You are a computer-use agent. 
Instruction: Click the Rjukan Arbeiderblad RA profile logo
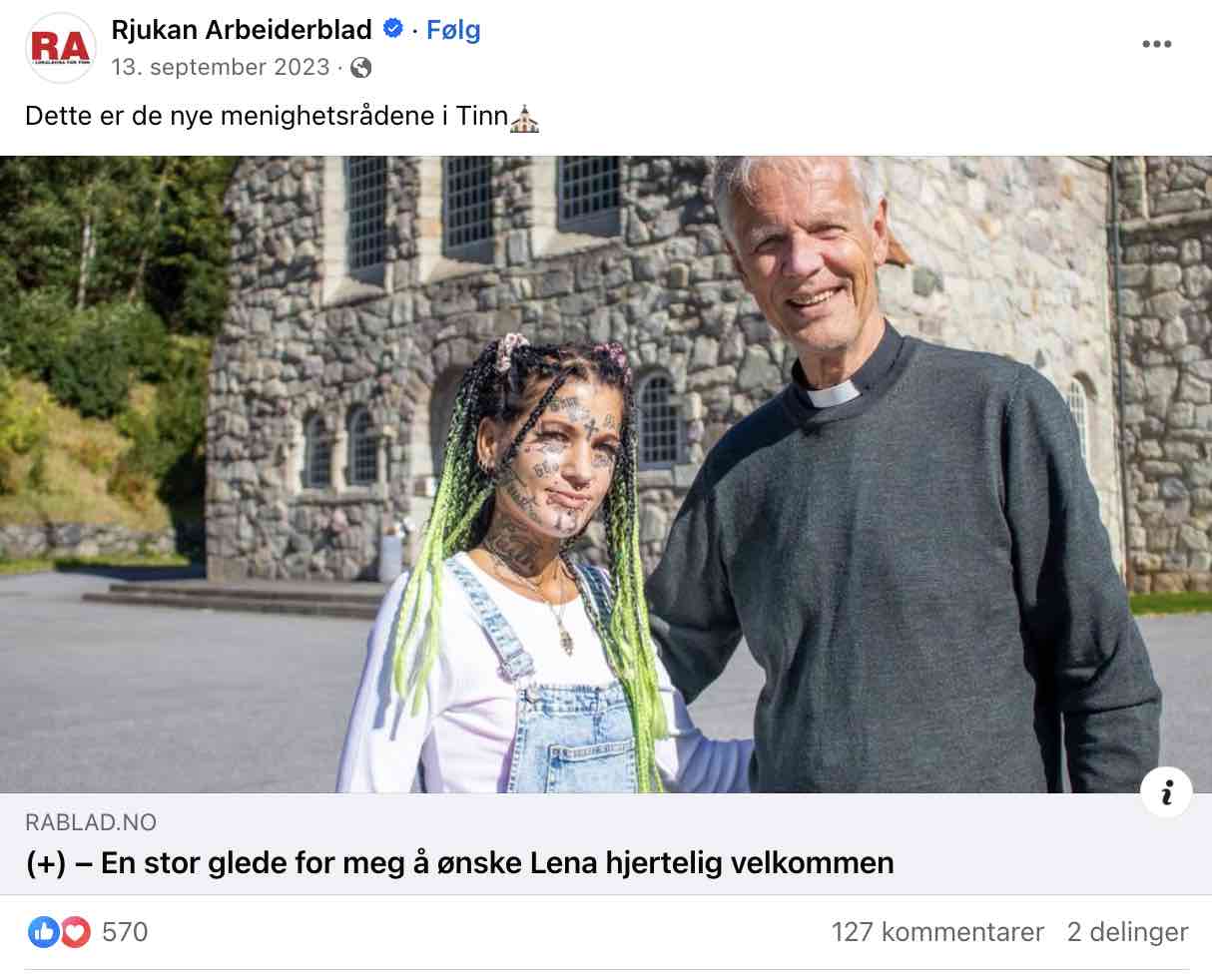pyautogui.click(x=61, y=48)
